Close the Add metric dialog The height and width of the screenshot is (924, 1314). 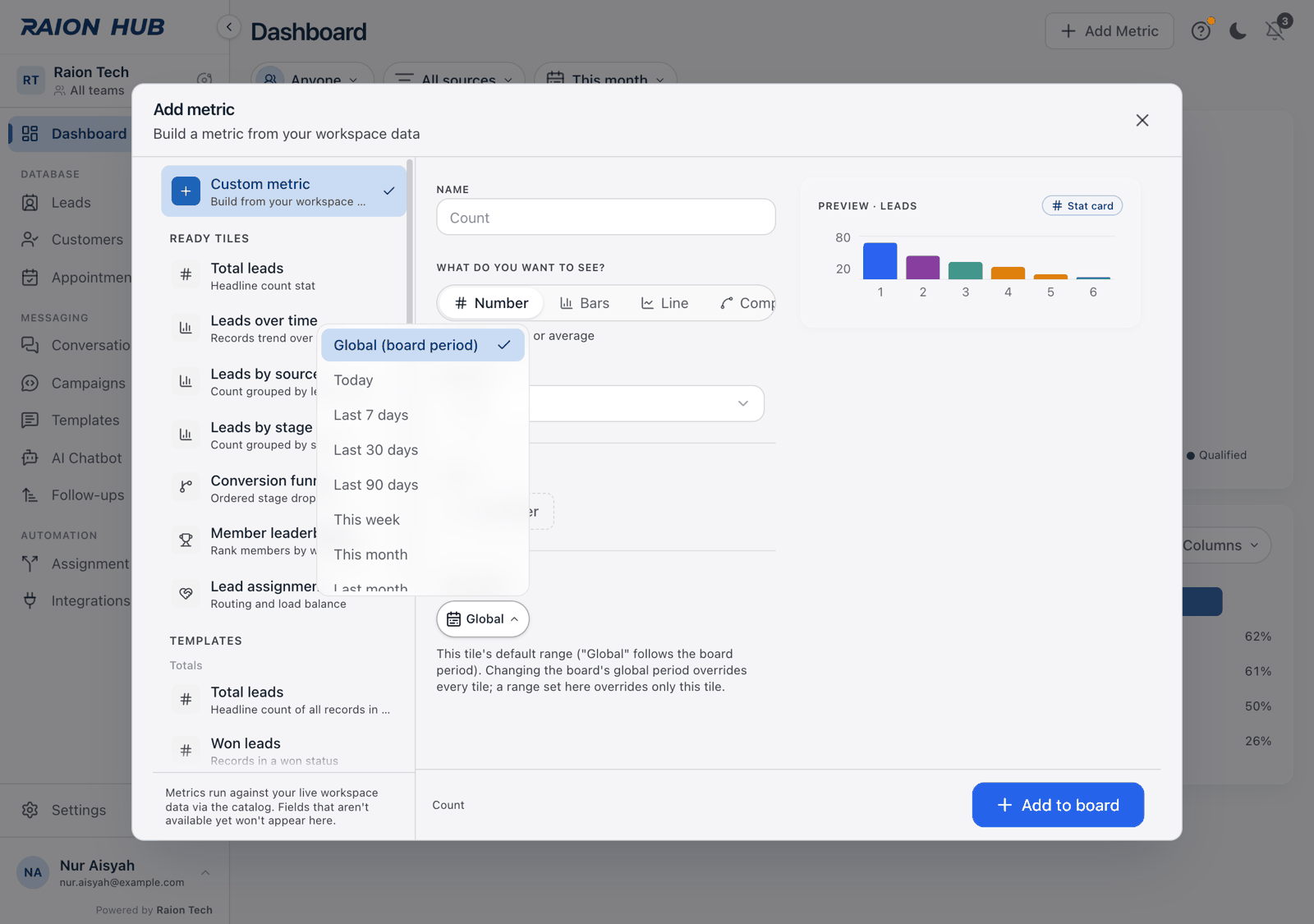(x=1142, y=121)
